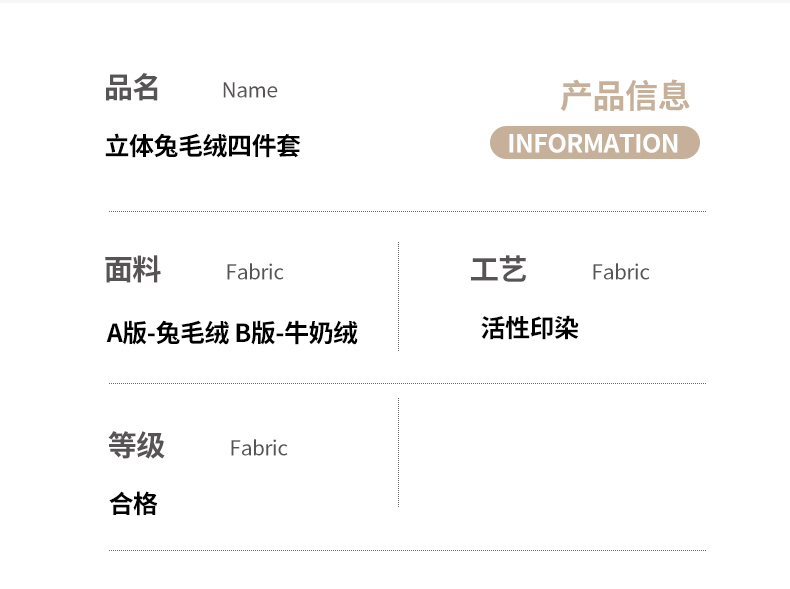Click the 面料 heading
This screenshot has width=790, height=589.
132,270
